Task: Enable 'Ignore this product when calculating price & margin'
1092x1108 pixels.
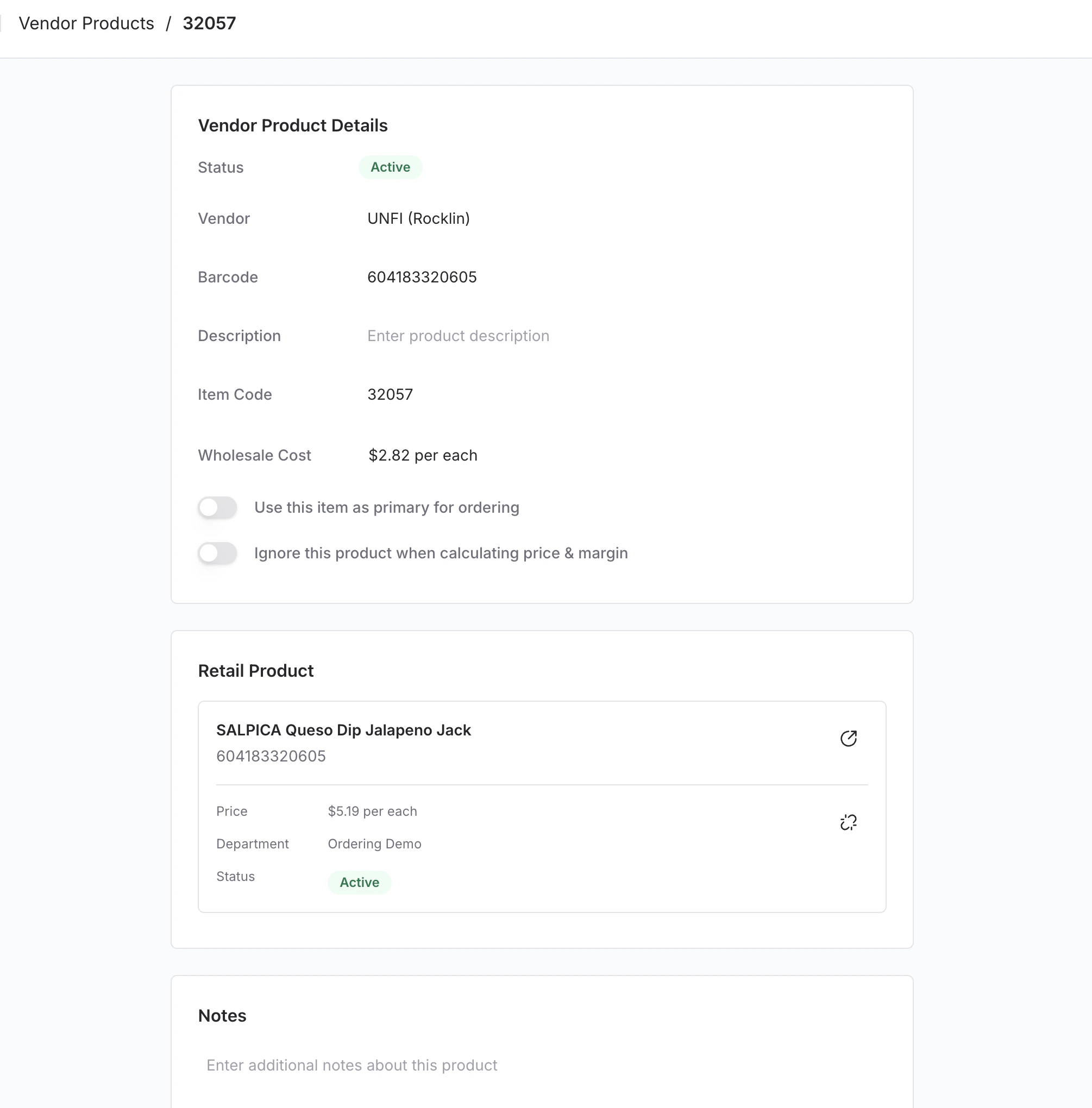Action: coord(217,553)
